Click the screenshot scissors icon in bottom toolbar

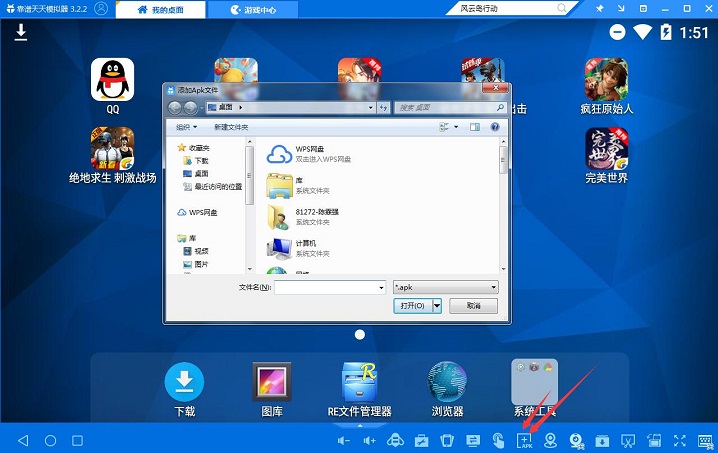point(628,441)
